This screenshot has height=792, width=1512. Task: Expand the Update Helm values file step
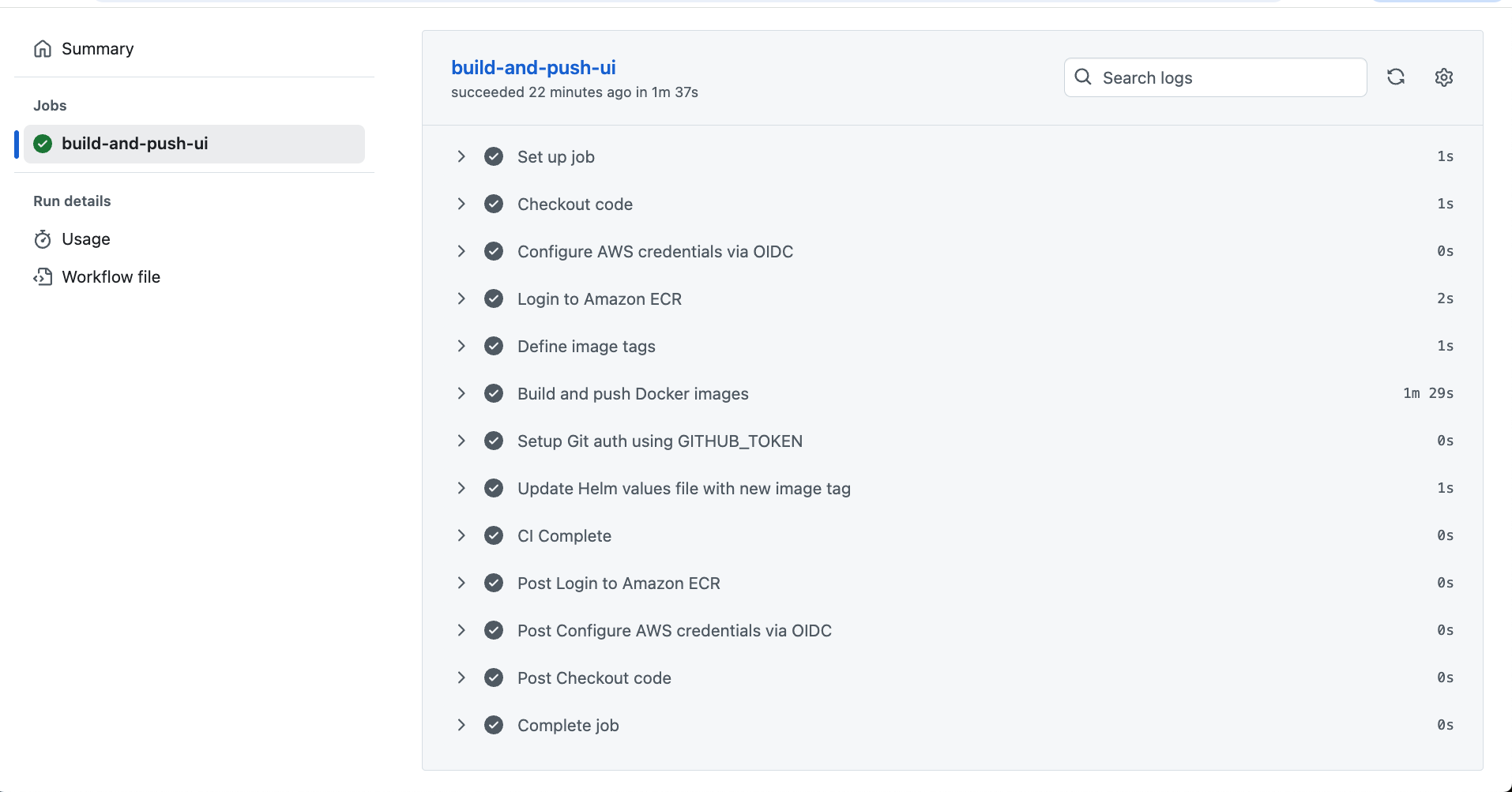461,488
